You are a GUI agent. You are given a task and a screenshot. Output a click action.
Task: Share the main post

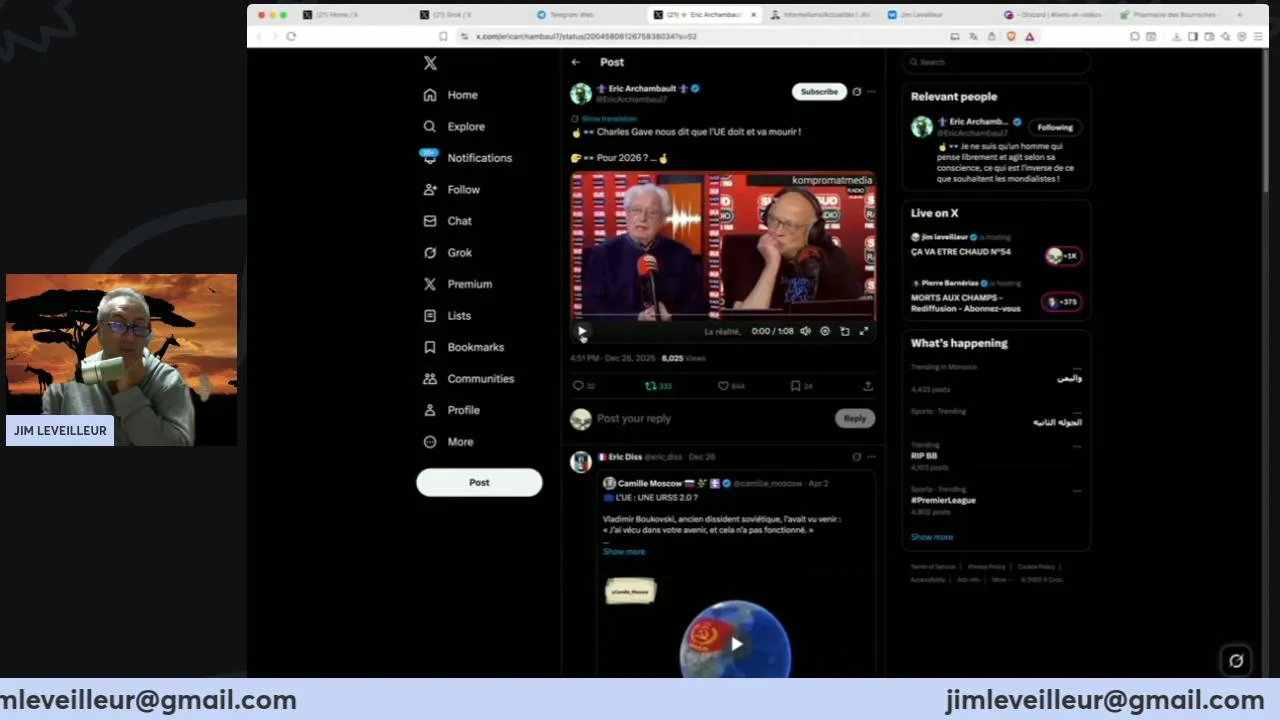tap(868, 386)
